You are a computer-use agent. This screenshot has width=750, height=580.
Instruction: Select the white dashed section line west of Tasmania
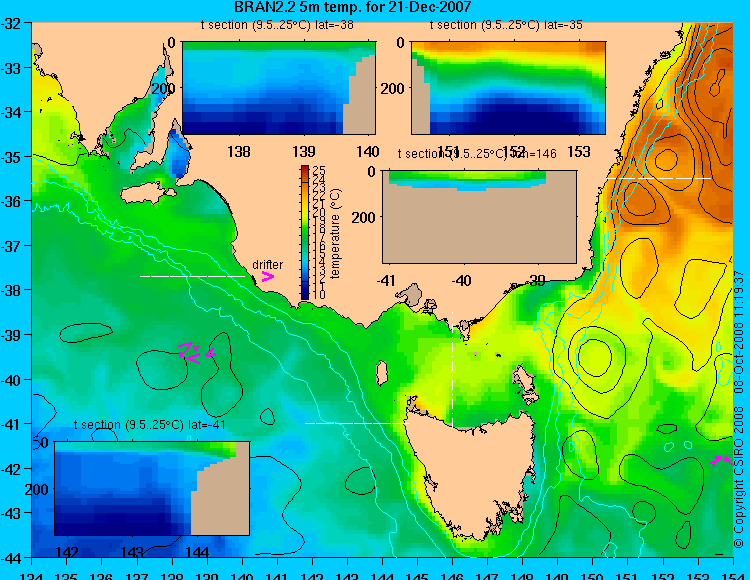click(357, 423)
